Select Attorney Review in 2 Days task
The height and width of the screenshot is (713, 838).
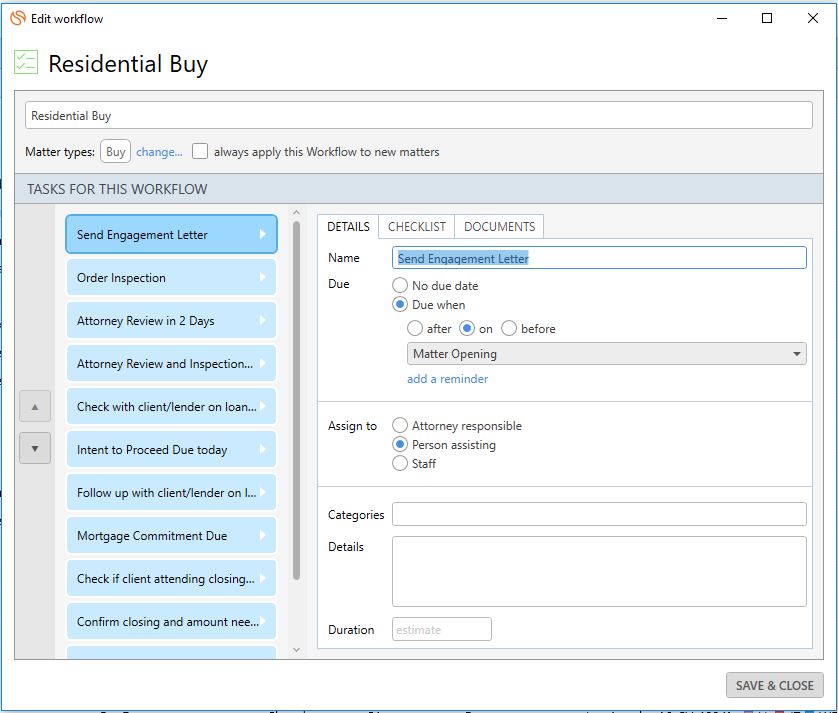pos(172,320)
